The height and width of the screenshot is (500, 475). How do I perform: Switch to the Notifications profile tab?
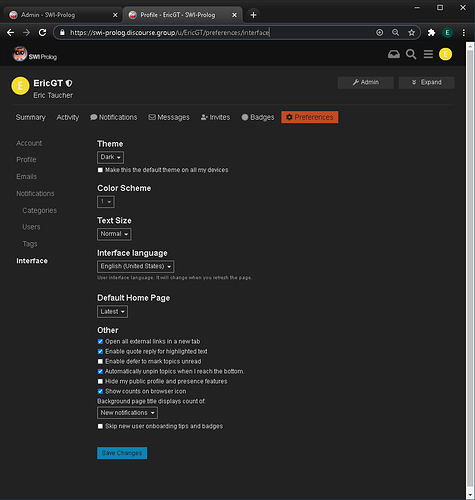113,117
